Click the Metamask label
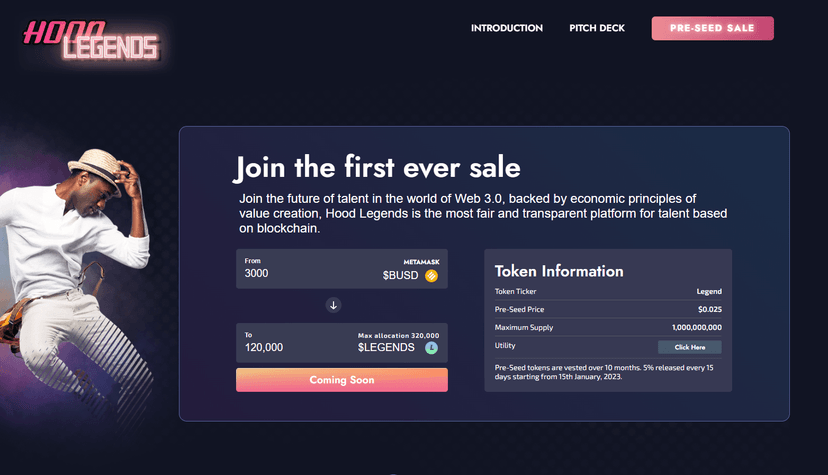Screen dimensions: 828x475 [421, 262]
